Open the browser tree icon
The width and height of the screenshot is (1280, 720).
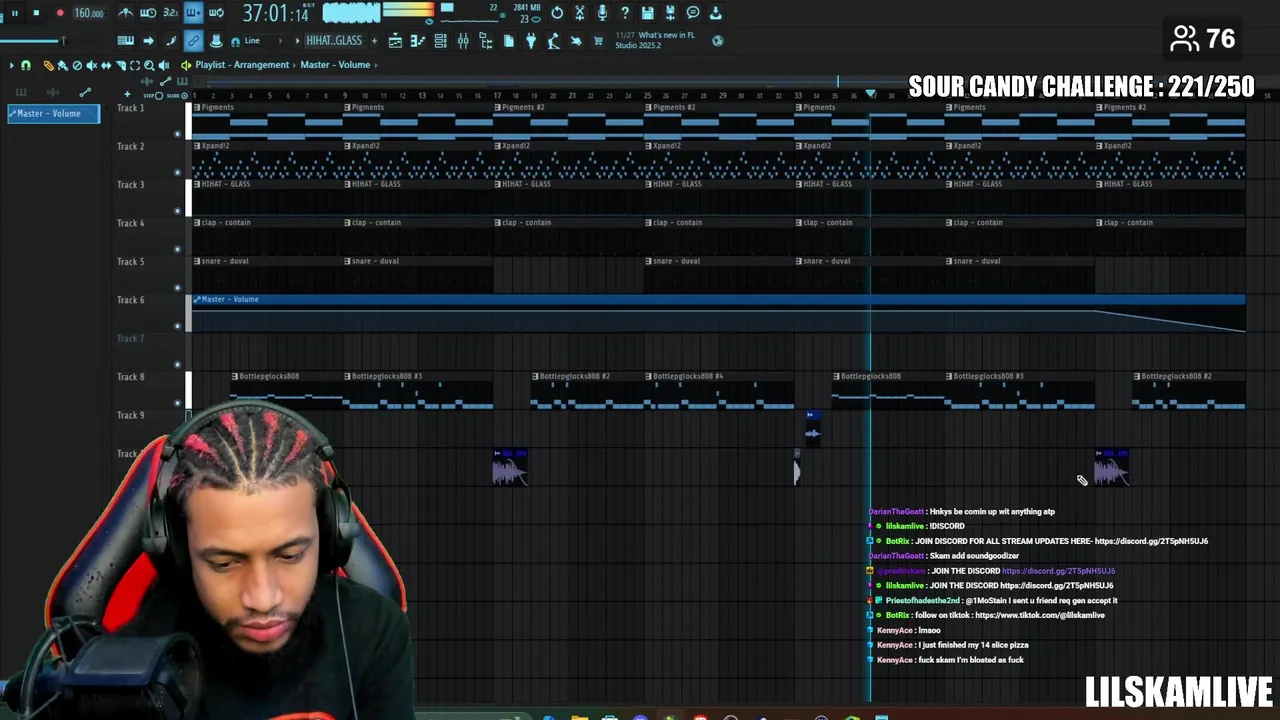(486, 41)
